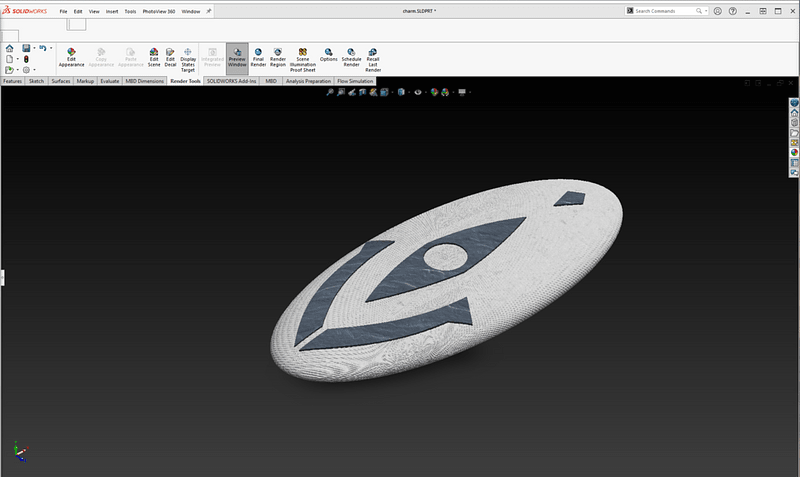
Task: Start a Final Render
Action: point(258,57)
